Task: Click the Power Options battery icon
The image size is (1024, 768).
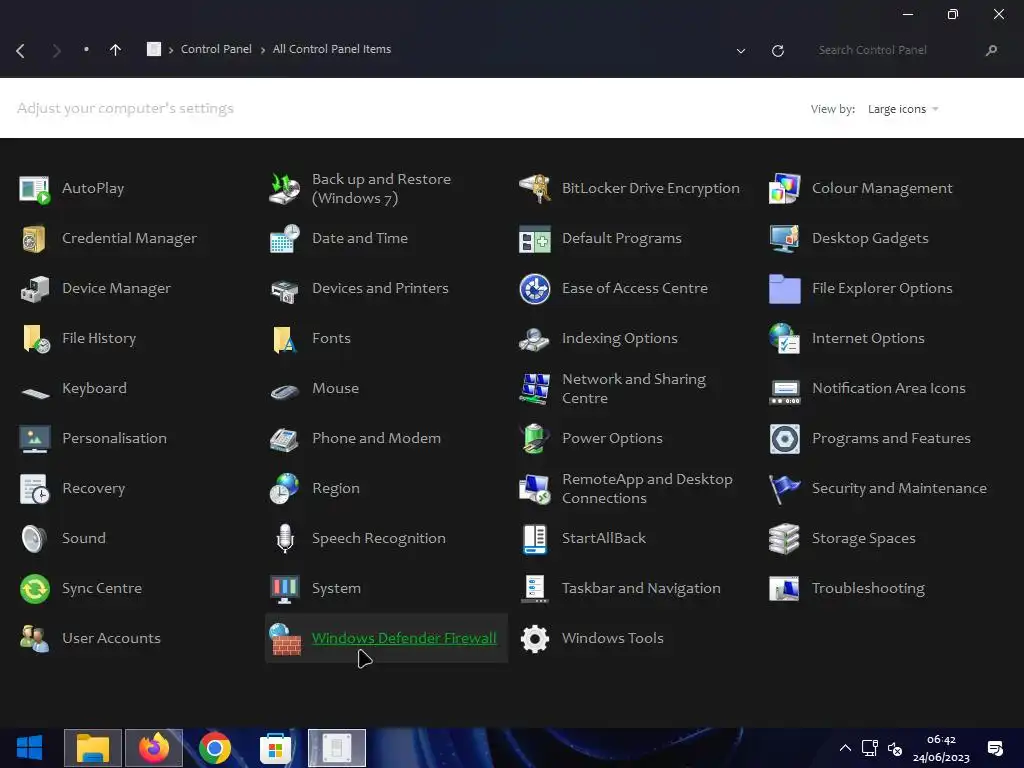Action: tap(535, 439)
